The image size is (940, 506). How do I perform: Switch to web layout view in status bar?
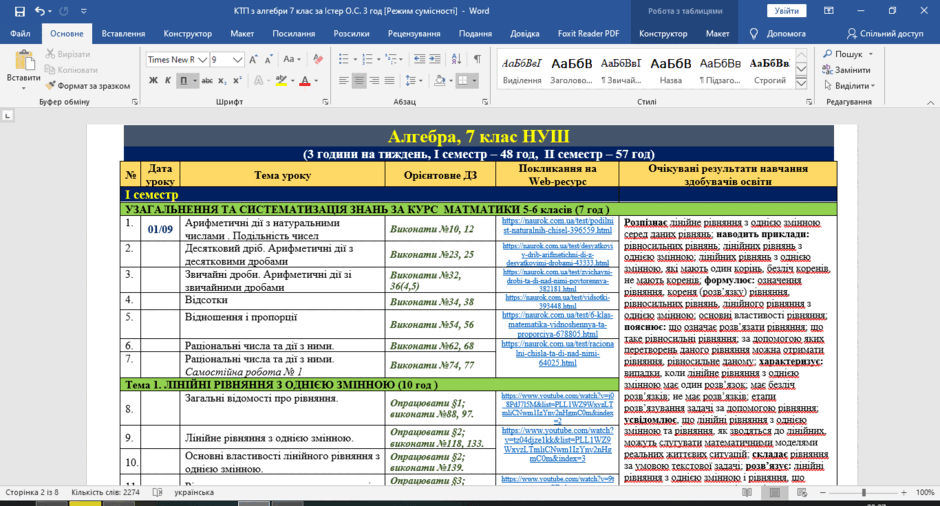802,492
